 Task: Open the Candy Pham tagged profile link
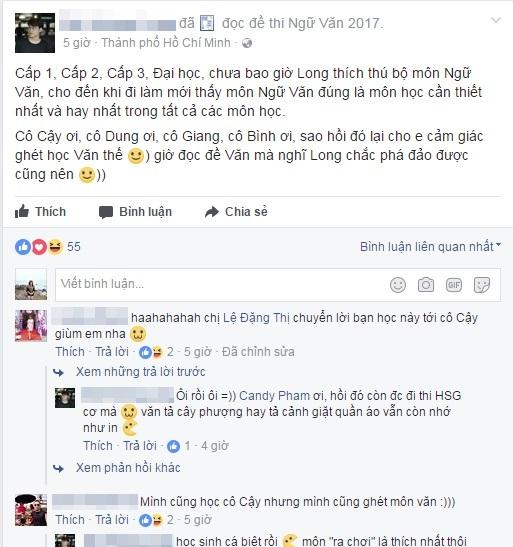tap(274, 396)
